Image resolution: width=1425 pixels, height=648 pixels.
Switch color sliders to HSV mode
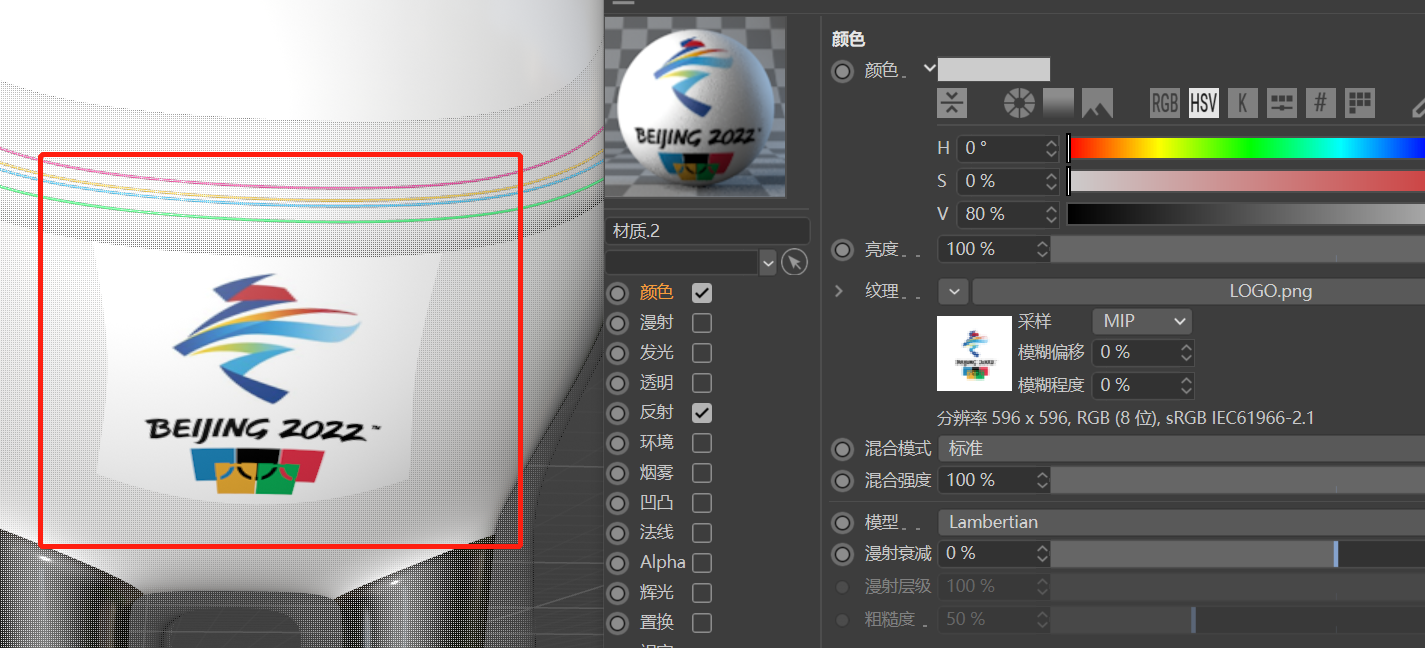point(1203,103)
